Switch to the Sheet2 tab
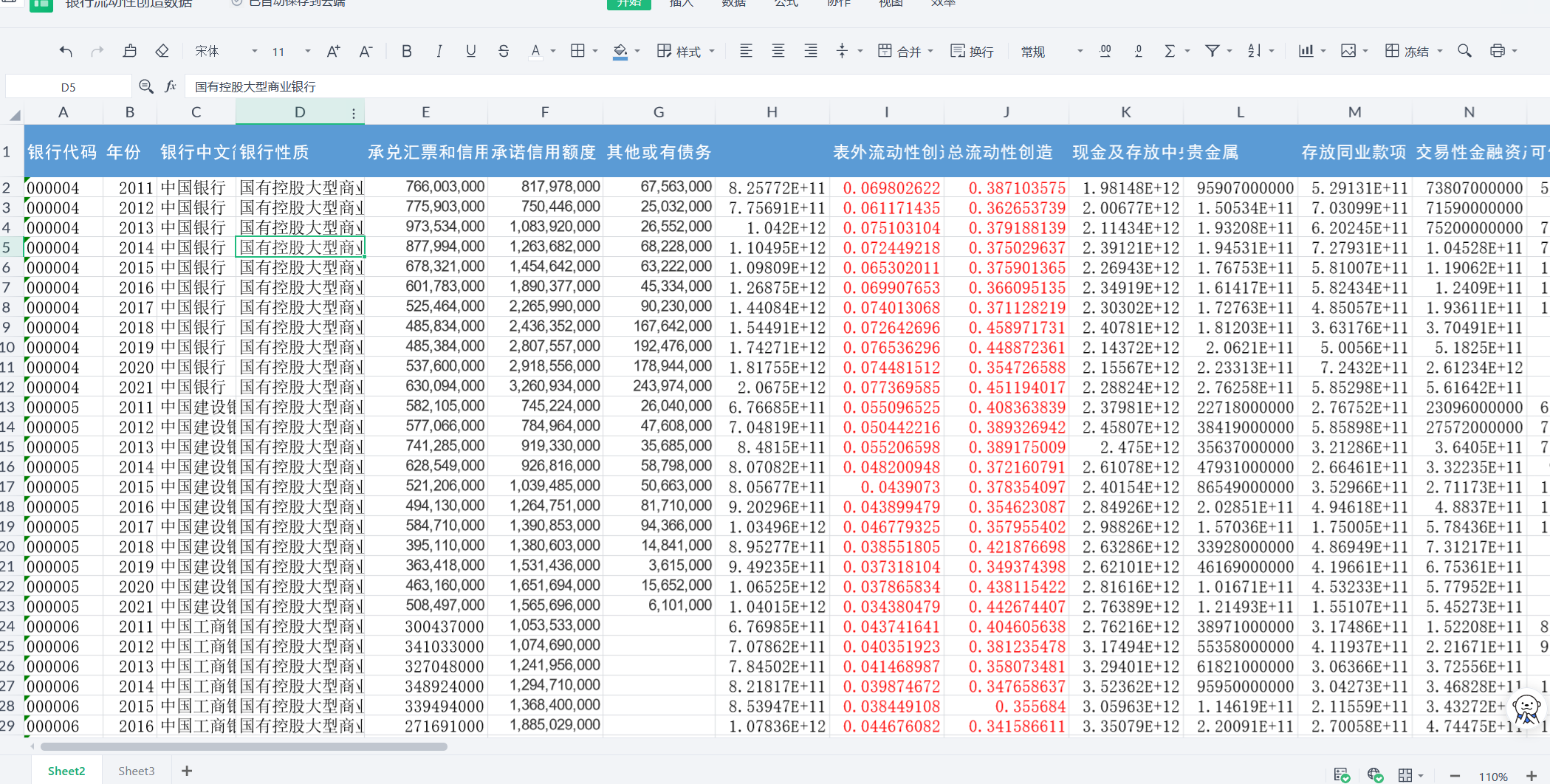1550x784 pixels. click(66, 771)
